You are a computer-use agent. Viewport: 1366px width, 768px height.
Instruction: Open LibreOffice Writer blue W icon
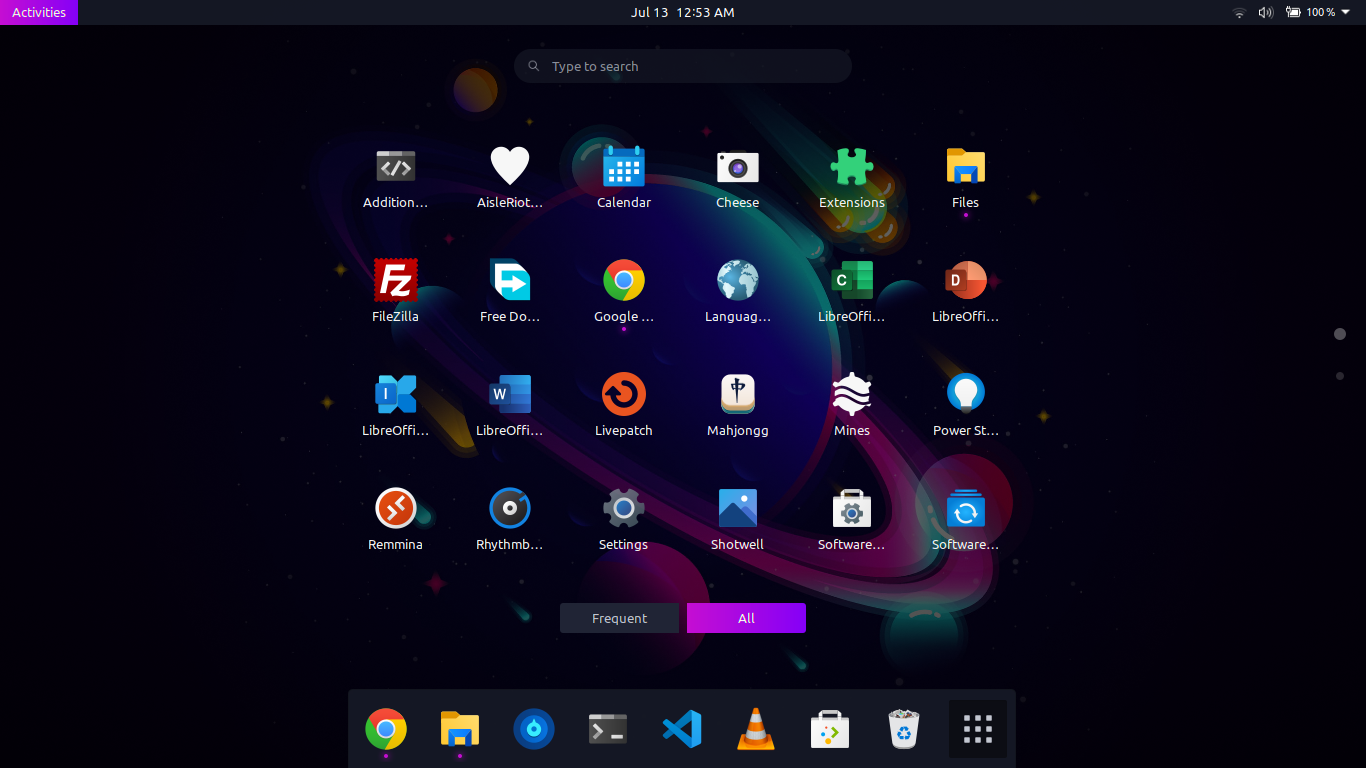click(509, 394)
